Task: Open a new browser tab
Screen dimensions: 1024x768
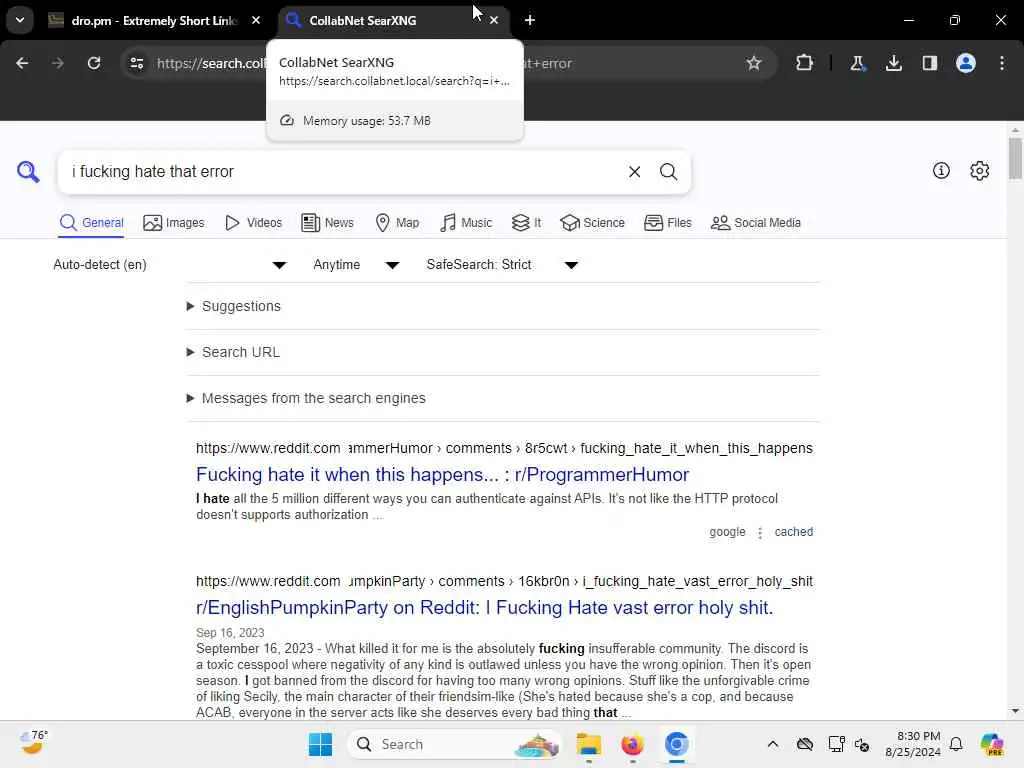Action: pyautogui.click(x=530, y=20)
